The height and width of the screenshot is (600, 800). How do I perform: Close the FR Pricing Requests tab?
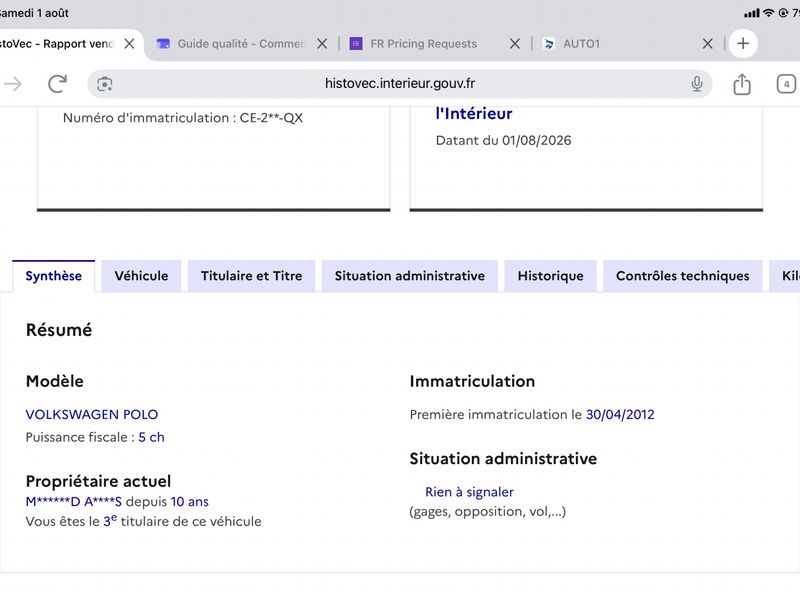point(515,44)
